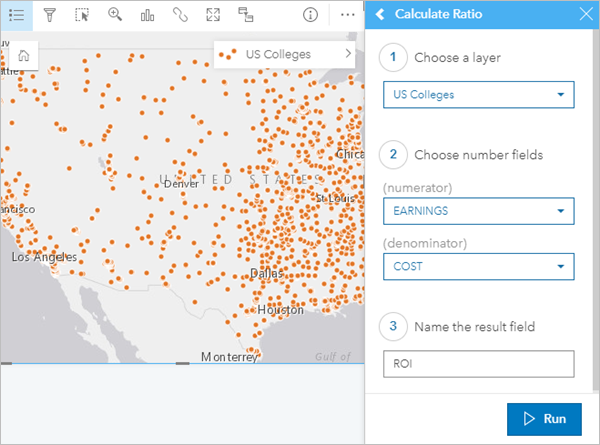Close the Calculate Ratio pane
This screenshot has width=600, height=445.
click(x=586, y=15)
